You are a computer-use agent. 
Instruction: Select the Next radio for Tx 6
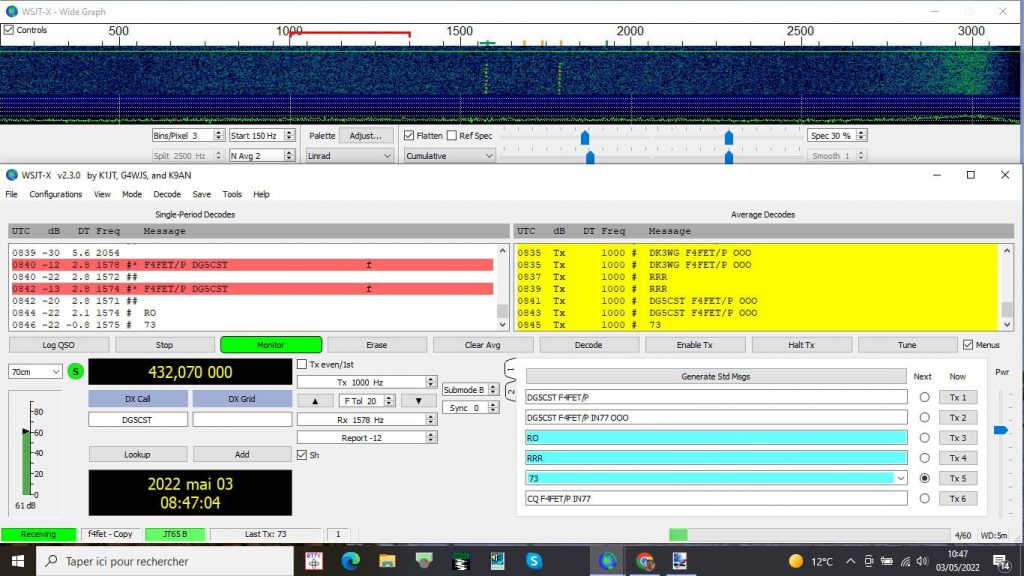point(924,498)
